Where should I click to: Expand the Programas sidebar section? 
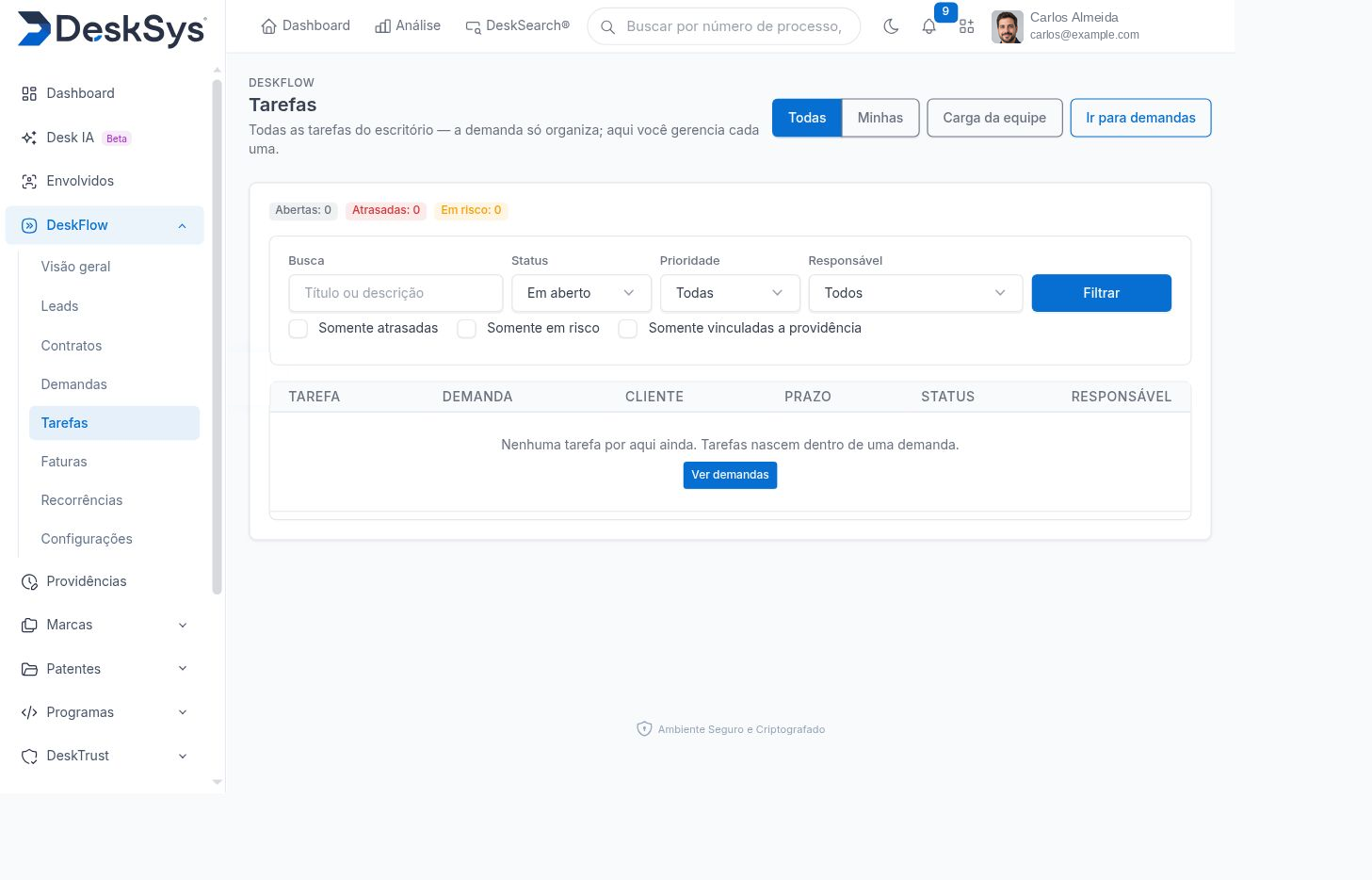point(183,712)
